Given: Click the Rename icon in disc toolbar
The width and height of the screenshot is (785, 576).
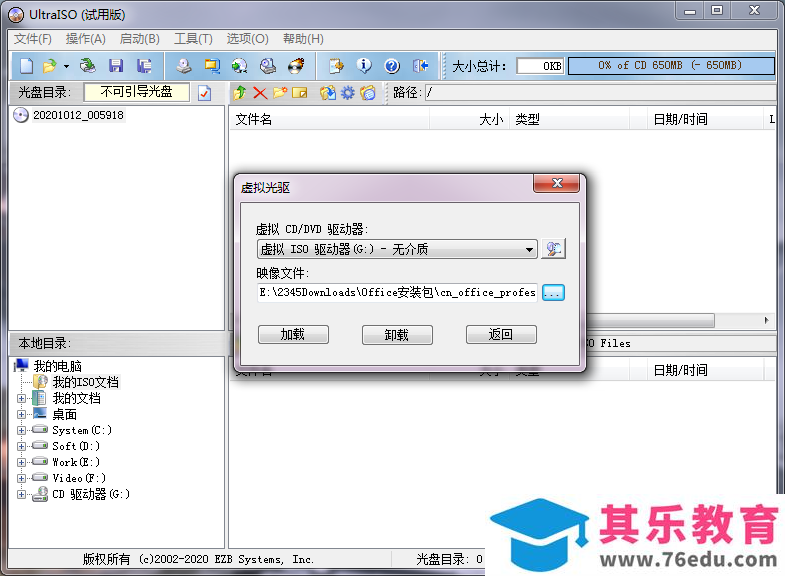Looking at the screenshot, I should pyautogui.click(x=300, y=93).
